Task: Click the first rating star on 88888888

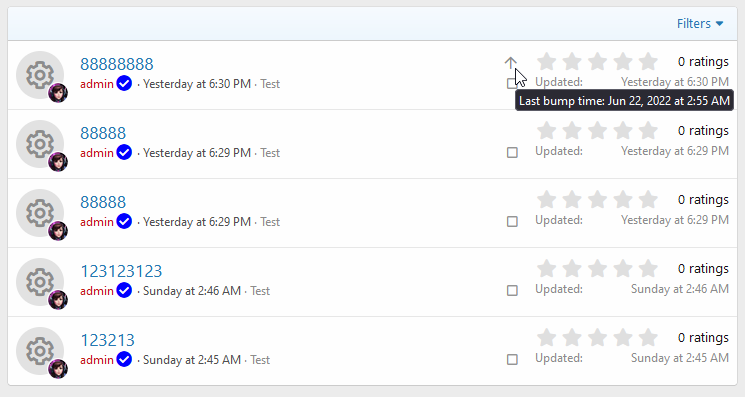Action: click(x=546, y=62)
